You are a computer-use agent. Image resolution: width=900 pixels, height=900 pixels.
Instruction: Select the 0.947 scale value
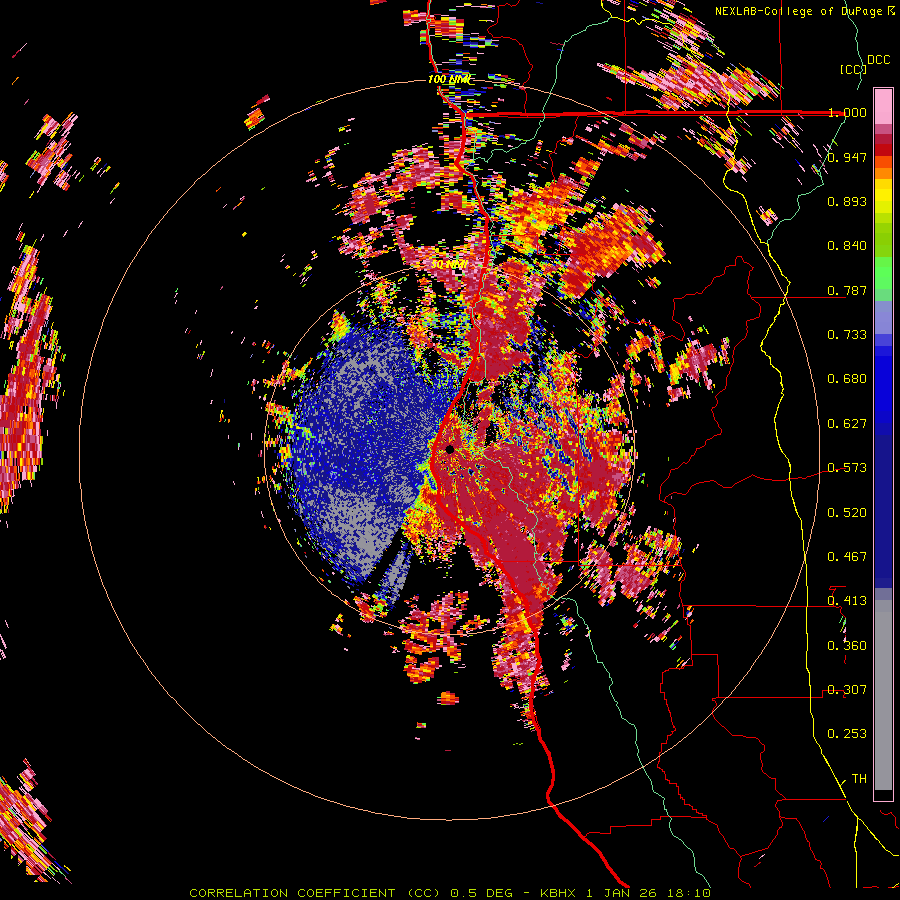coord(847,157)
